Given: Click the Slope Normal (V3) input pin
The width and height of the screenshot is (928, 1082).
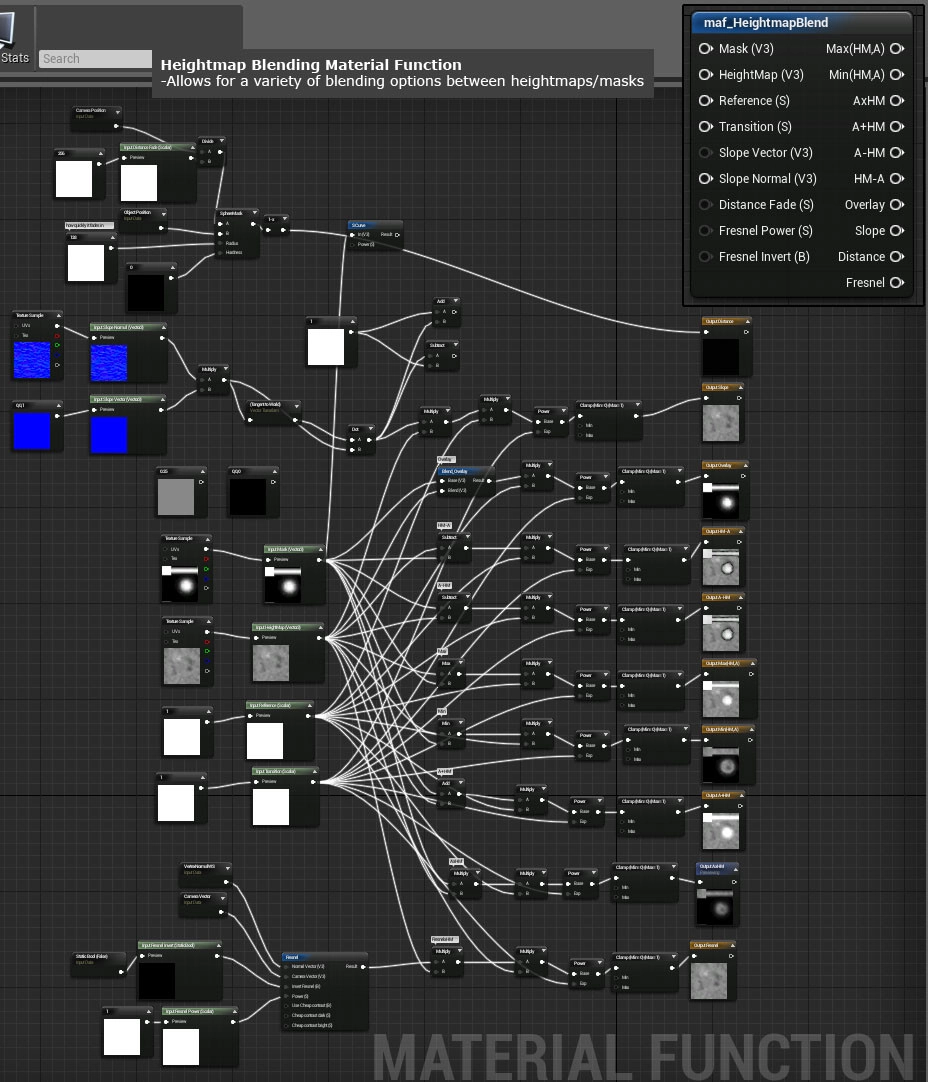Looking at the screenshot, I should coord(705,179).
